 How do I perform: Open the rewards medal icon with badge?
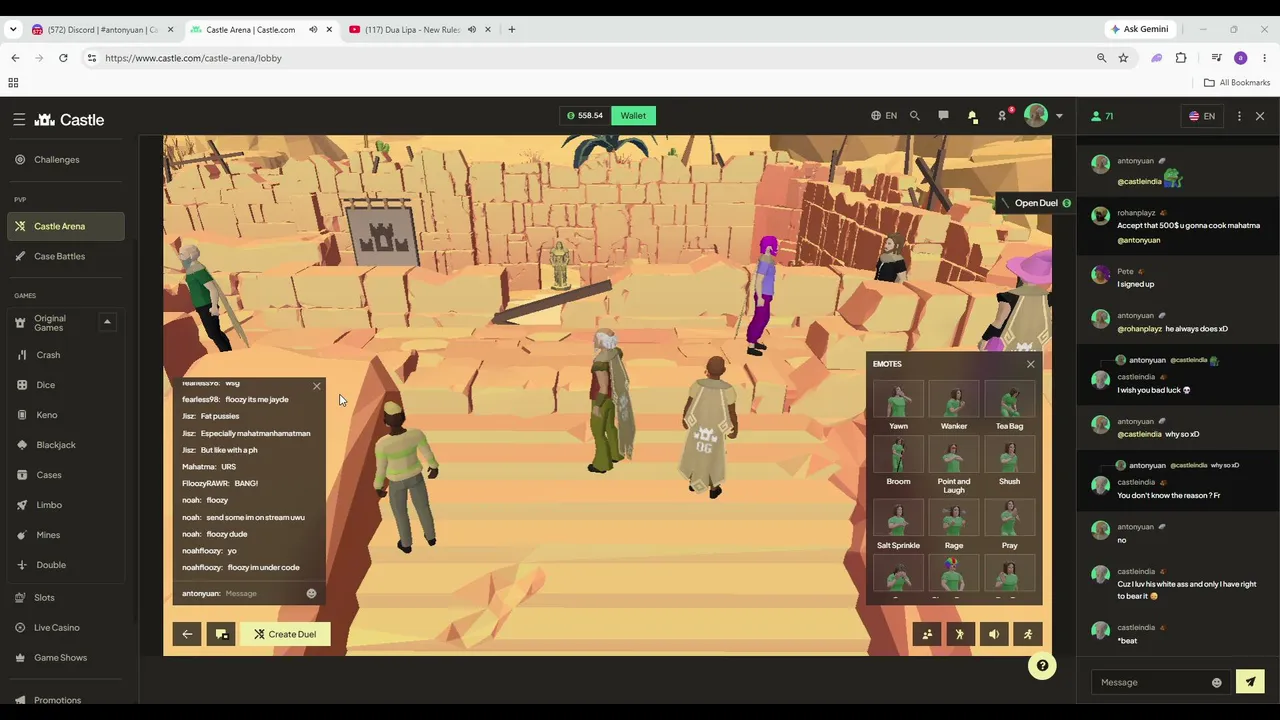(1002, 116)
